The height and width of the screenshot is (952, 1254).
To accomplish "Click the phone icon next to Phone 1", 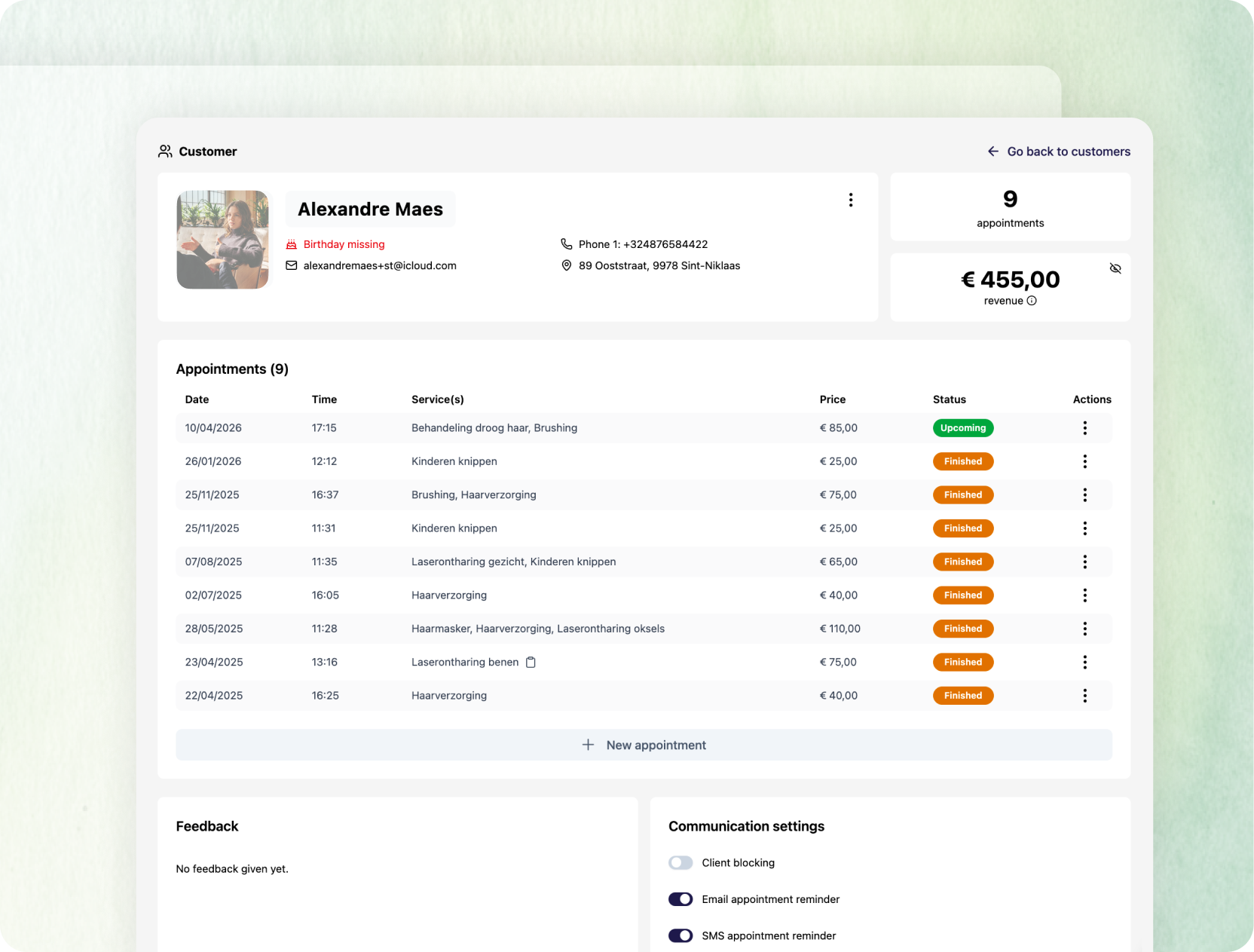I will [567, 244].
